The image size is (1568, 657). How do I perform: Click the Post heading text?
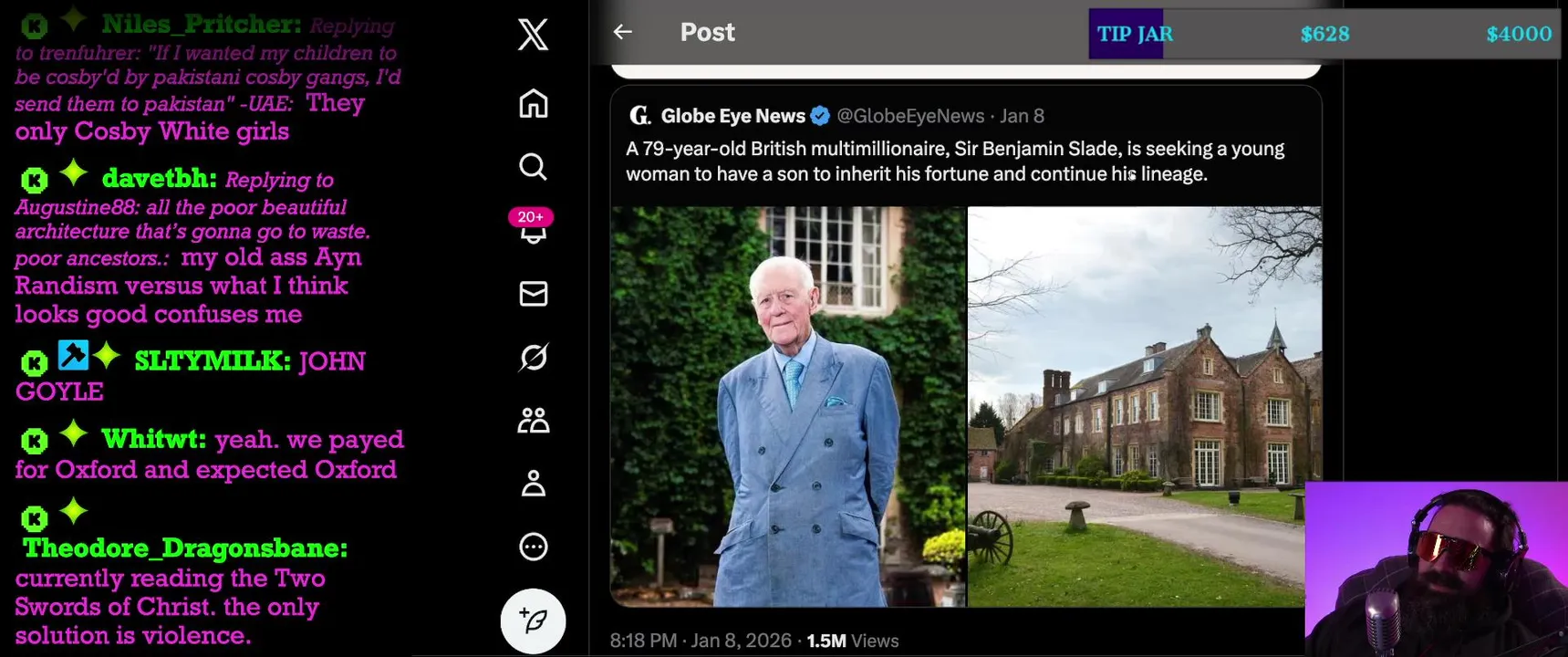707,32
